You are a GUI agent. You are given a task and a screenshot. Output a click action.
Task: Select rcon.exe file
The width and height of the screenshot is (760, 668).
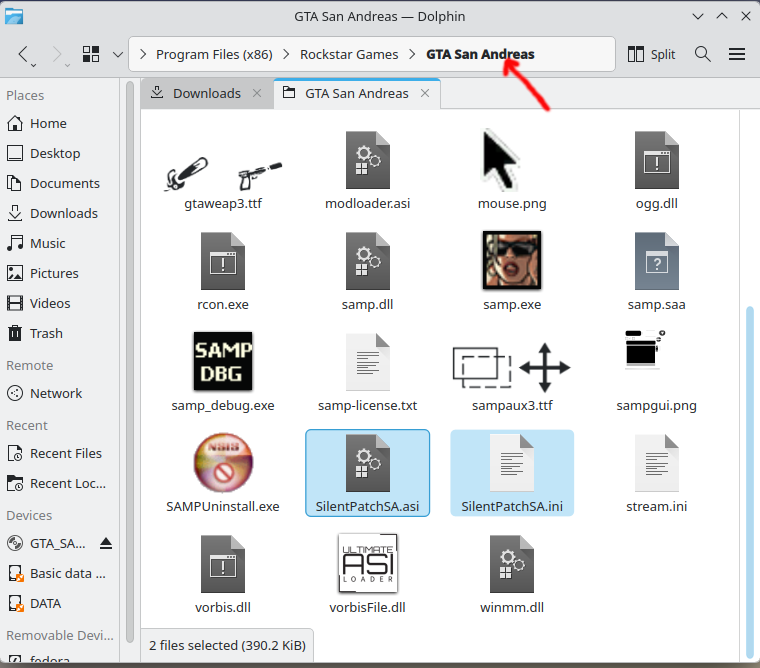pos(223,271)
